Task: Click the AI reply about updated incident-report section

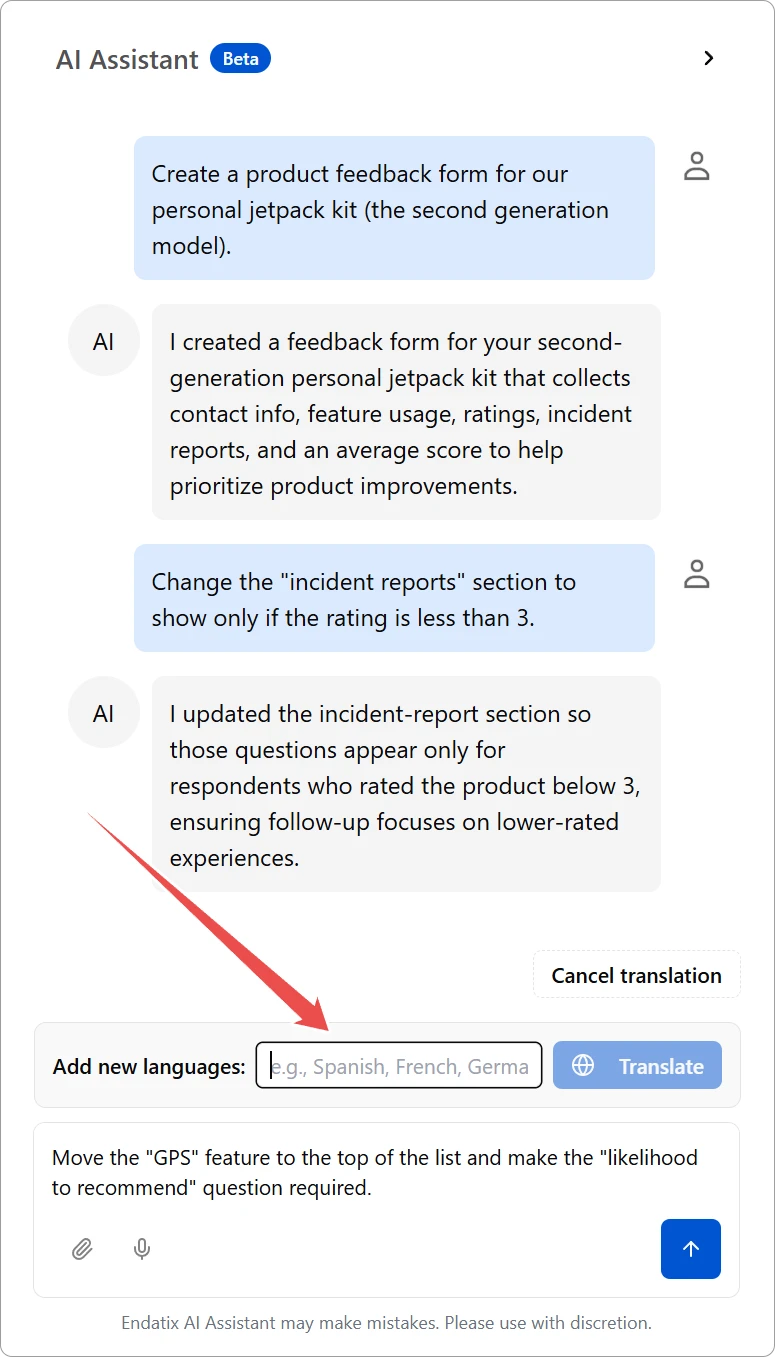Action: coord(406,785)
